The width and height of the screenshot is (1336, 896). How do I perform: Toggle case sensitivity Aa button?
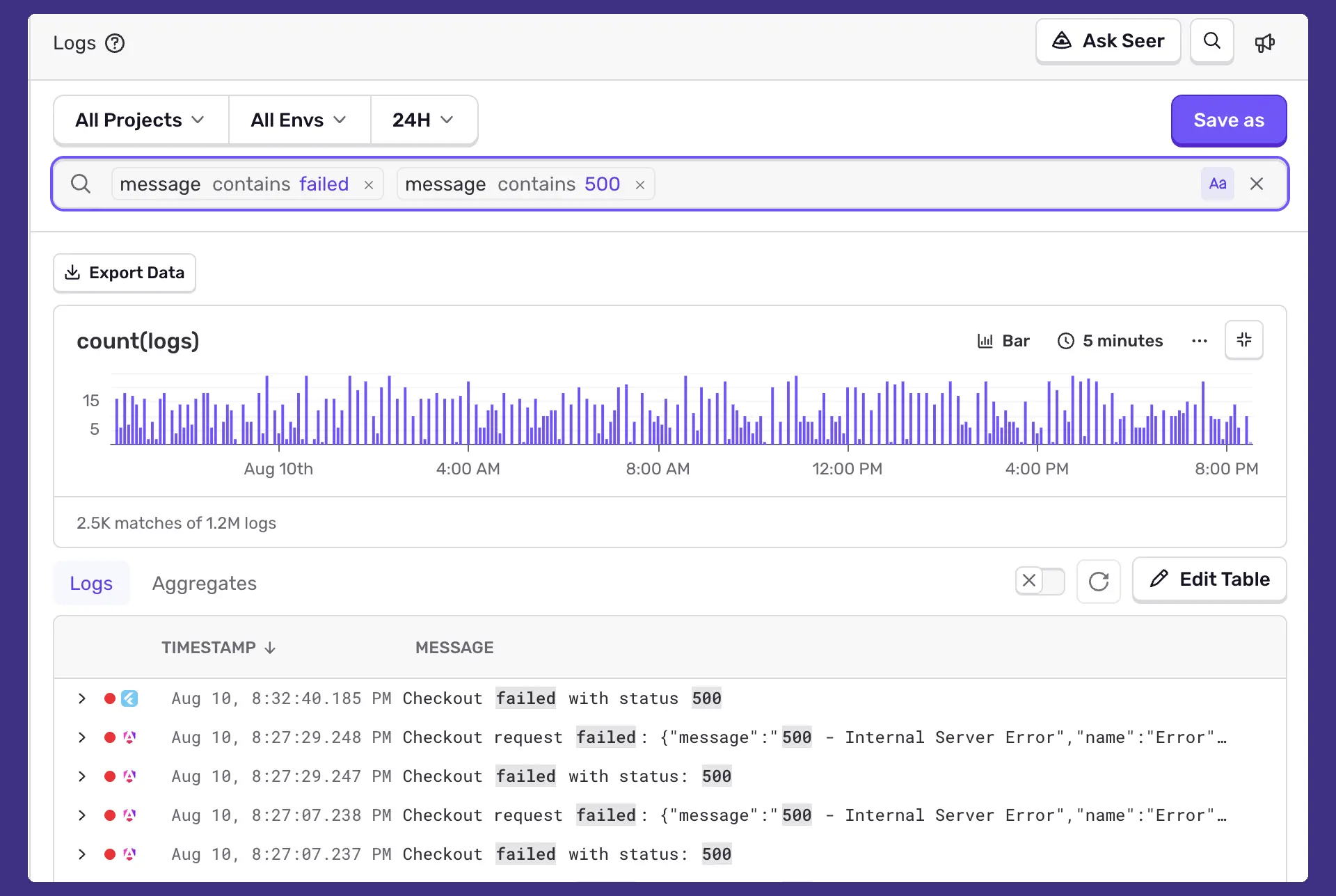click(x=1218, y=184)
